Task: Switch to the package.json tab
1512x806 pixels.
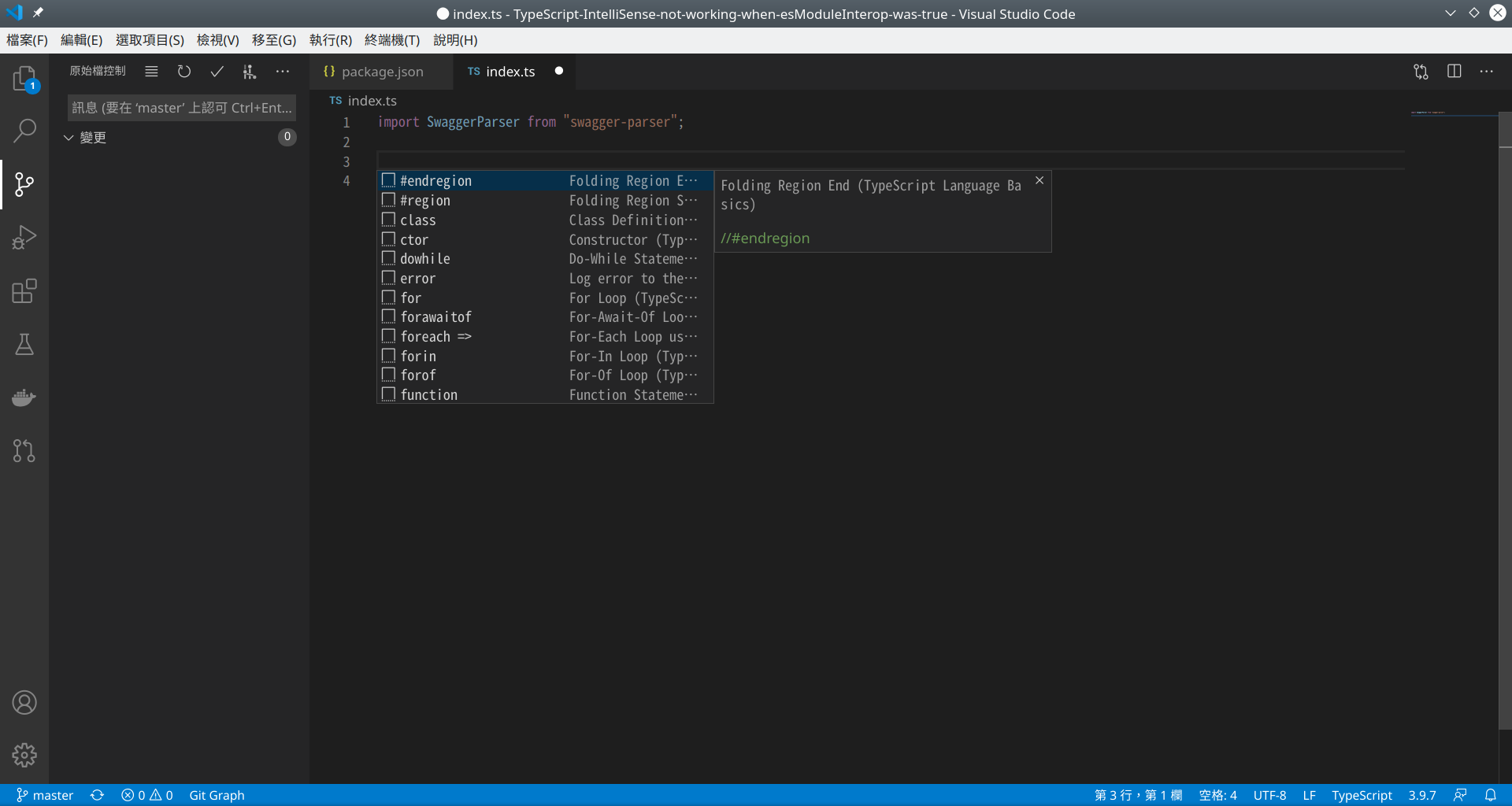Action: [x=381, y=72]
